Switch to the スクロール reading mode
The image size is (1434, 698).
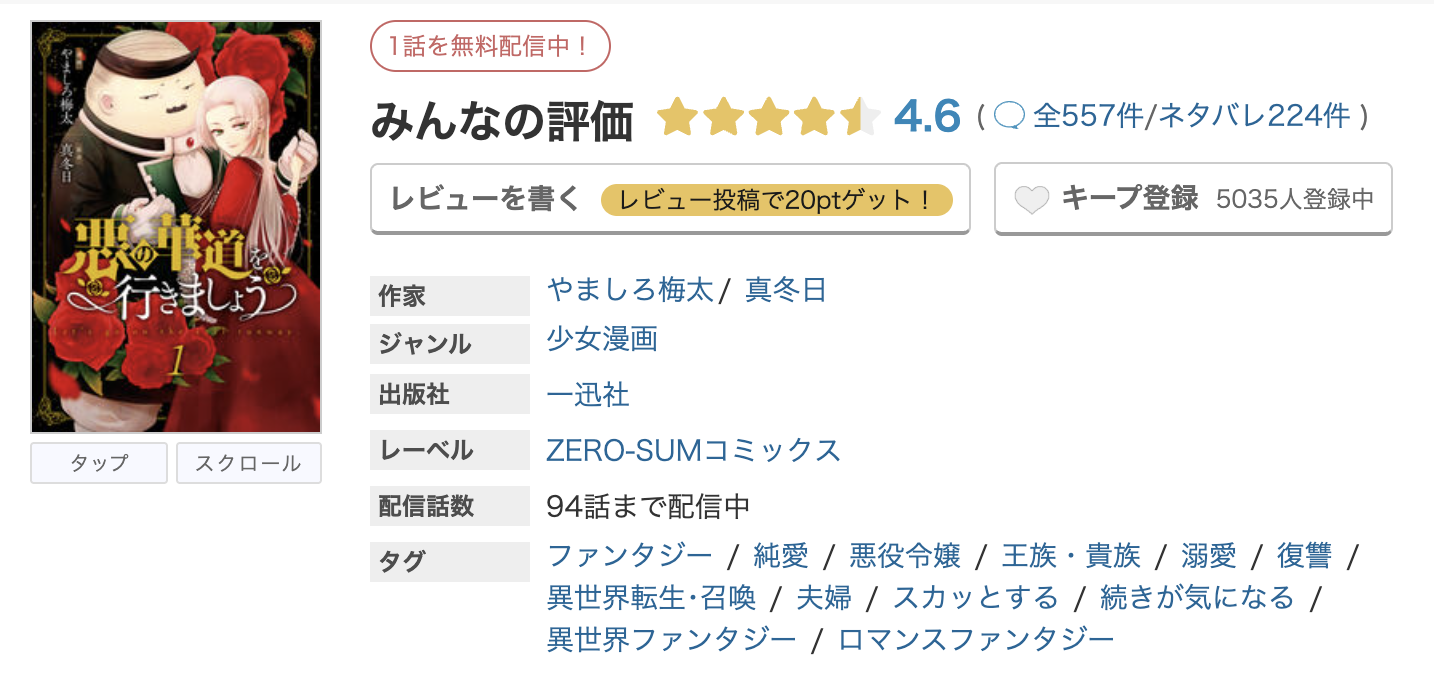248,462
